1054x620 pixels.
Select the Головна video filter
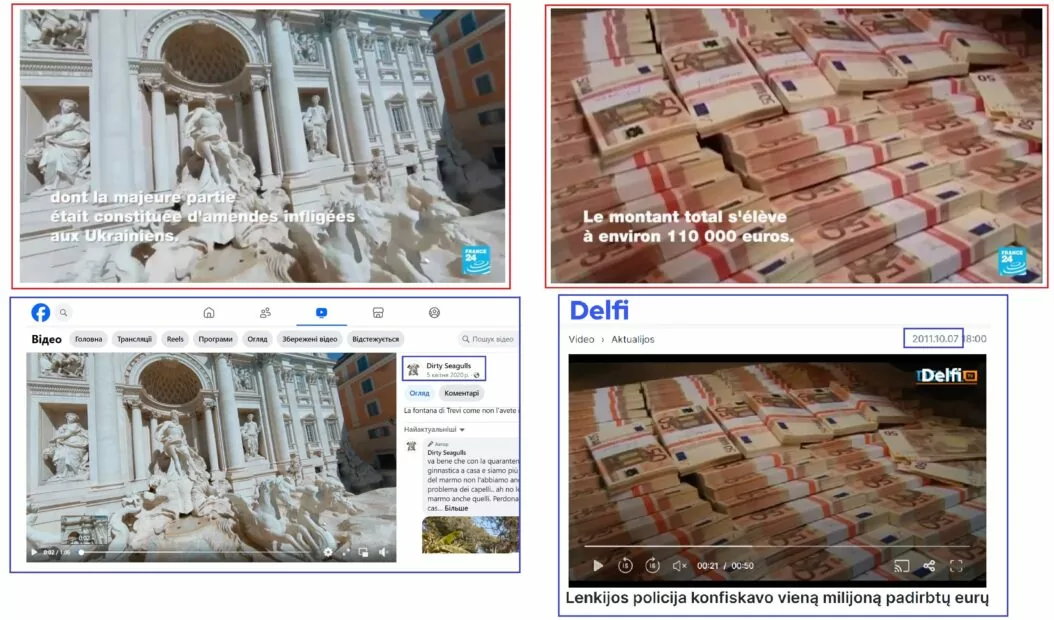(x=89, y=339)
